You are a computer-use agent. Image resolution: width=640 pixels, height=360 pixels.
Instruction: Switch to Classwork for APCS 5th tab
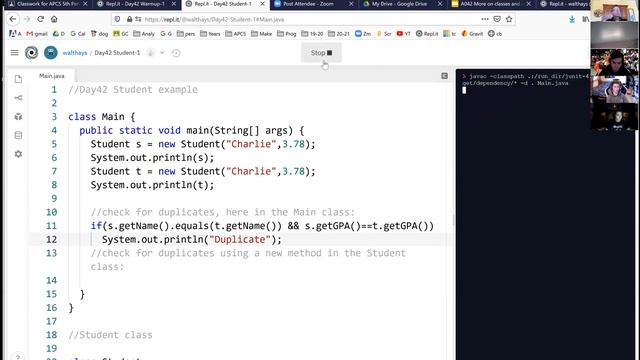(x=48, y=4)
